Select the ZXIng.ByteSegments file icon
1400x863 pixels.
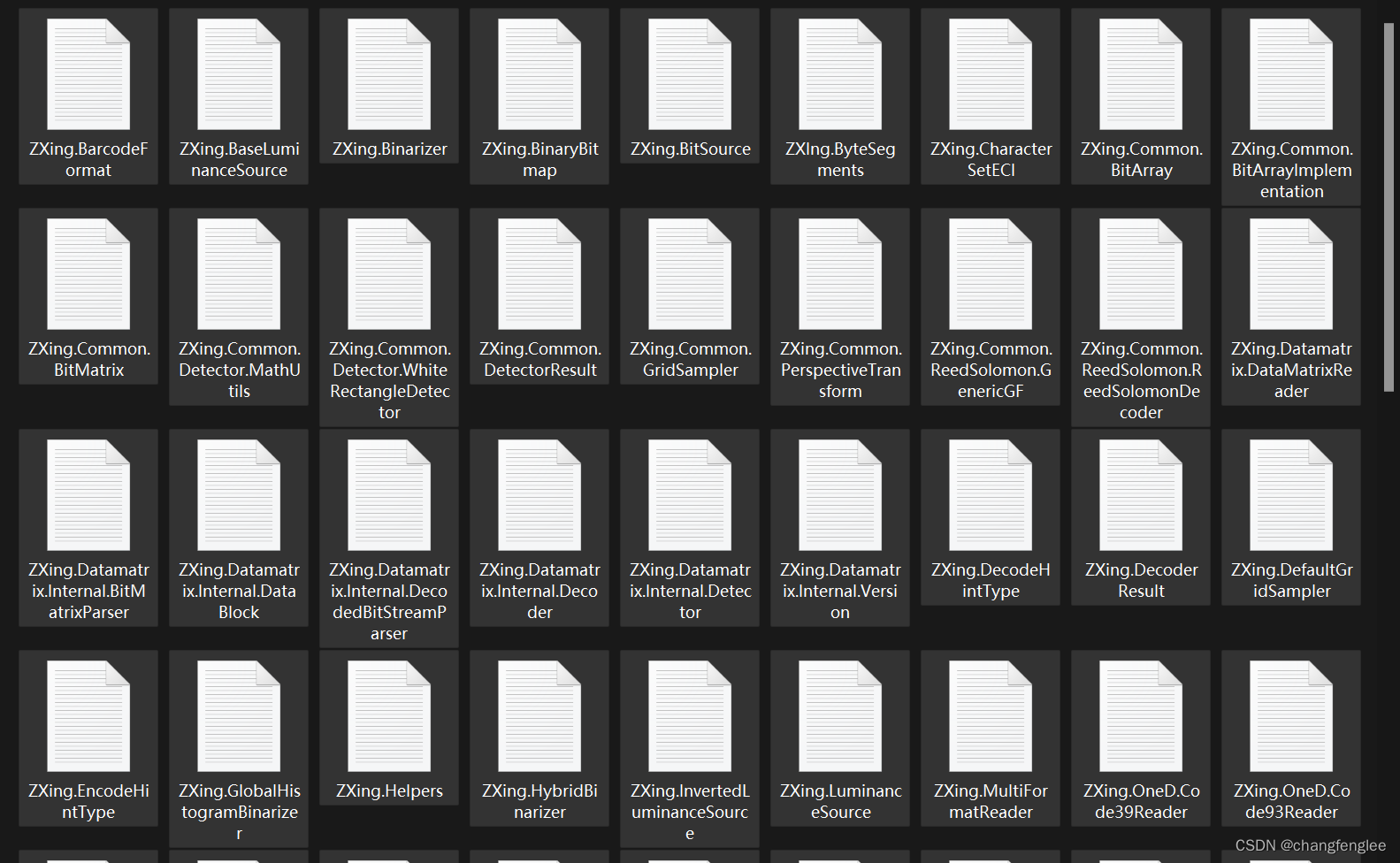[x=840, y=74]
